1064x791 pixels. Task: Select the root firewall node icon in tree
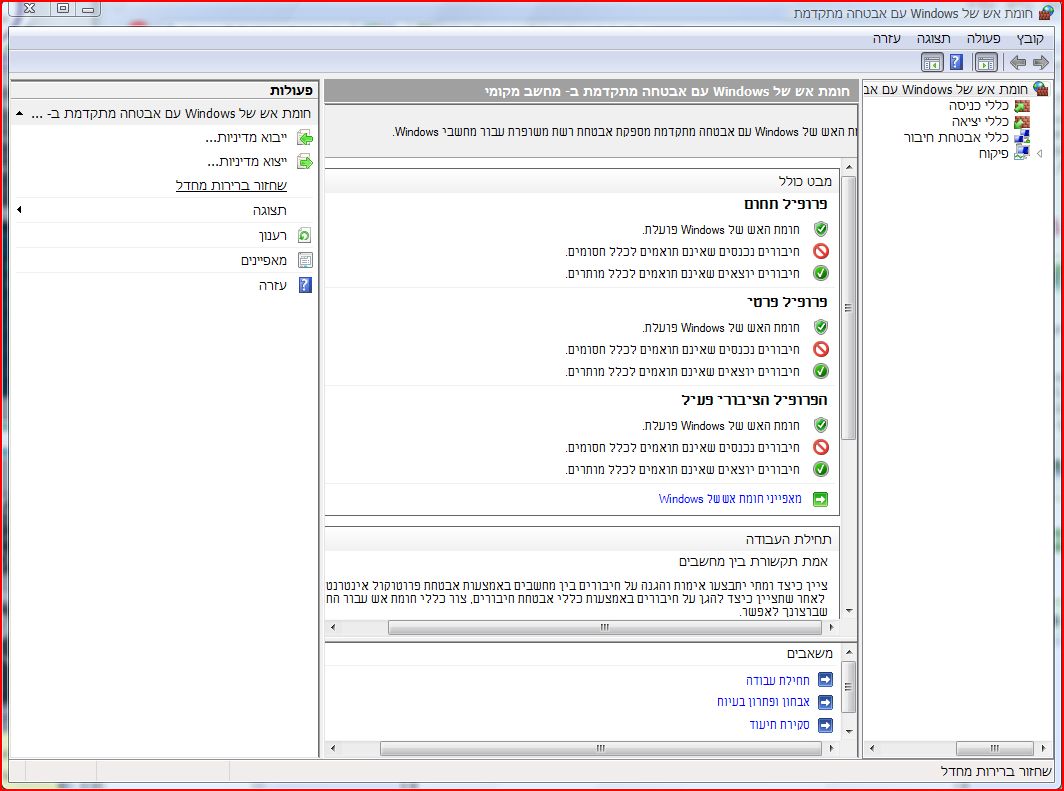pos(1040,88)
